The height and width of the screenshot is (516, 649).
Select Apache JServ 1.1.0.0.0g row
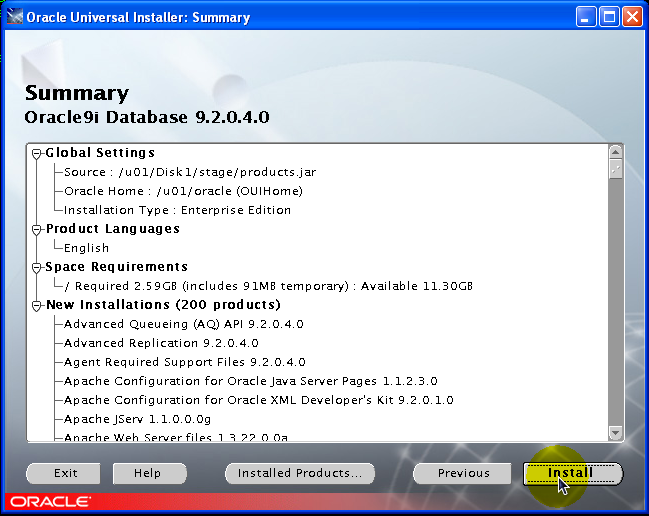pyautogui.click(x=137, y=419)
